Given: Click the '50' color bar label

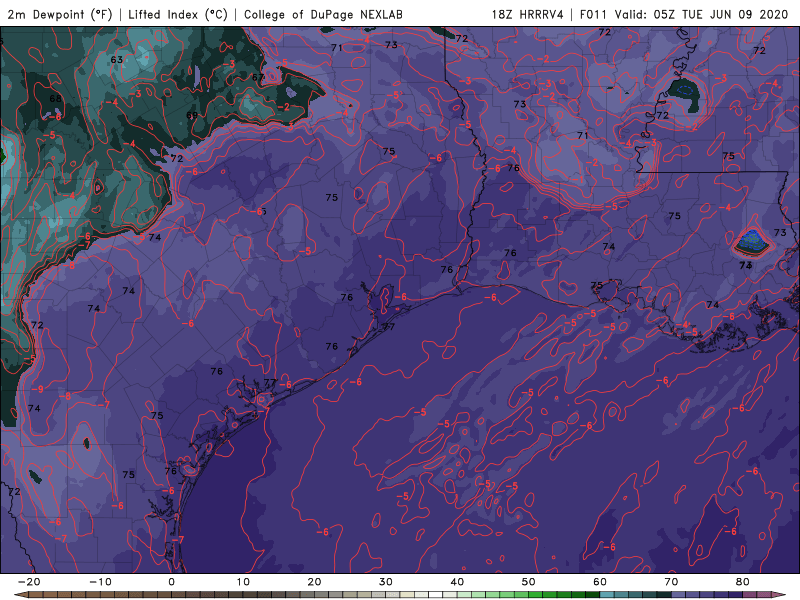Looking at the screenshot, I should click(x=529, y=582).
